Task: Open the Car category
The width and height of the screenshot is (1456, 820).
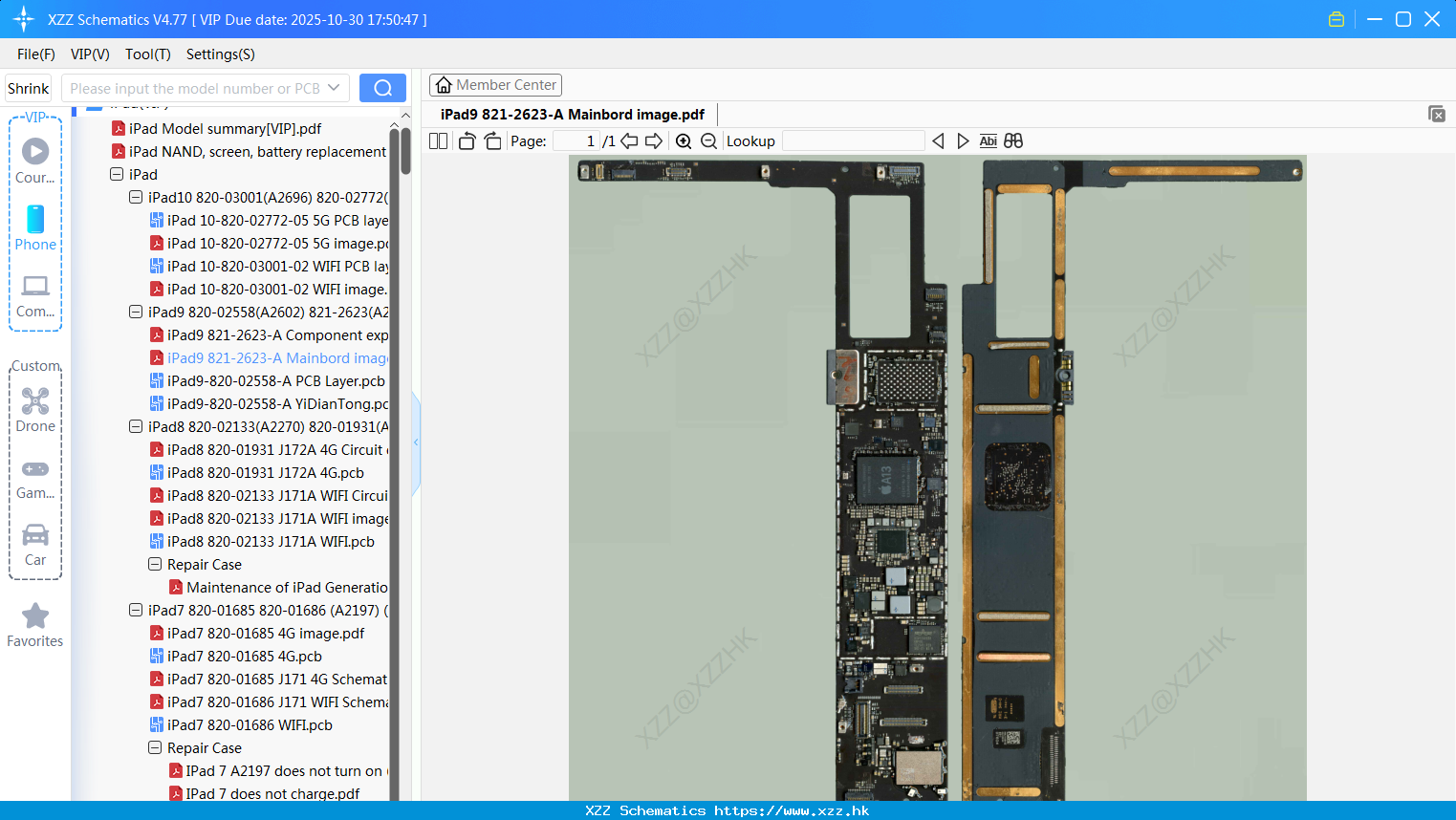Action: coord(35,545)
